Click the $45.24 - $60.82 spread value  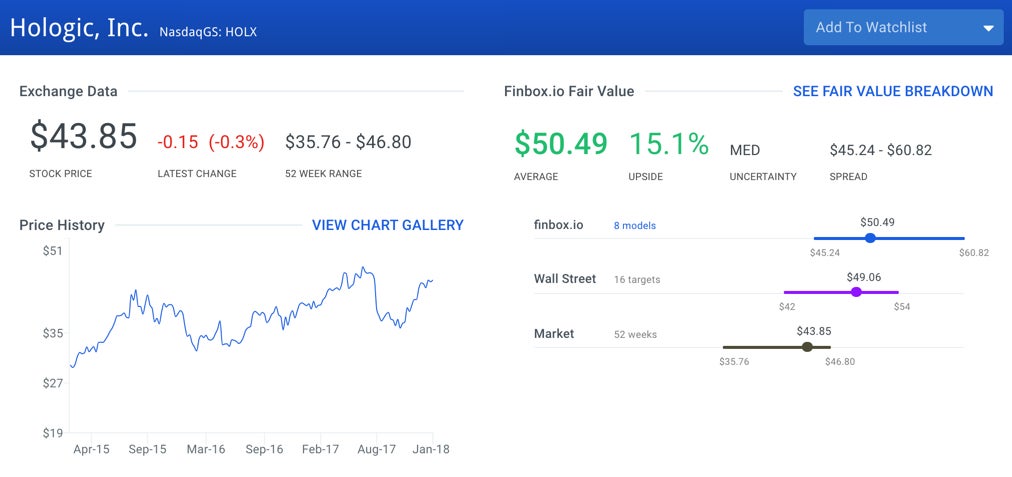click(880, 150)
